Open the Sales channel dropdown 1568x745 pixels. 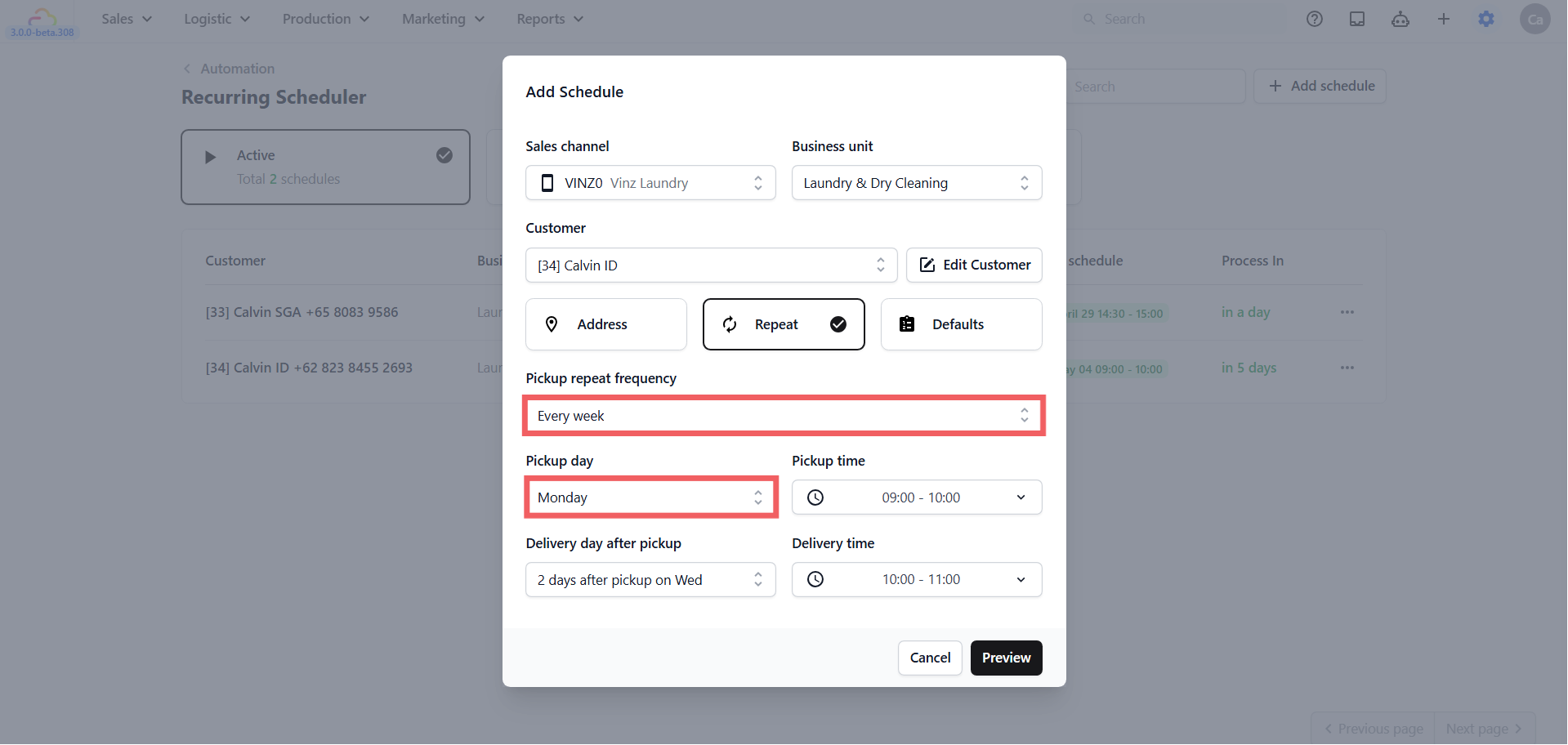[650, 183]
